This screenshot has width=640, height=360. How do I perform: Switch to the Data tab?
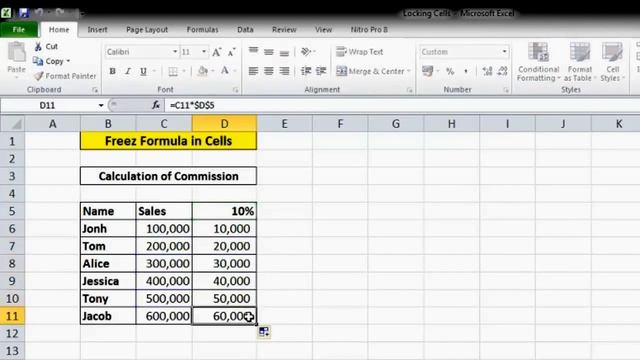245,29
